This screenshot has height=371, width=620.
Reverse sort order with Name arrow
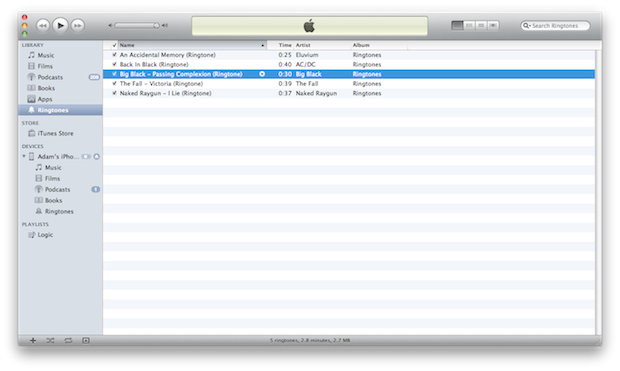(263, 45)
